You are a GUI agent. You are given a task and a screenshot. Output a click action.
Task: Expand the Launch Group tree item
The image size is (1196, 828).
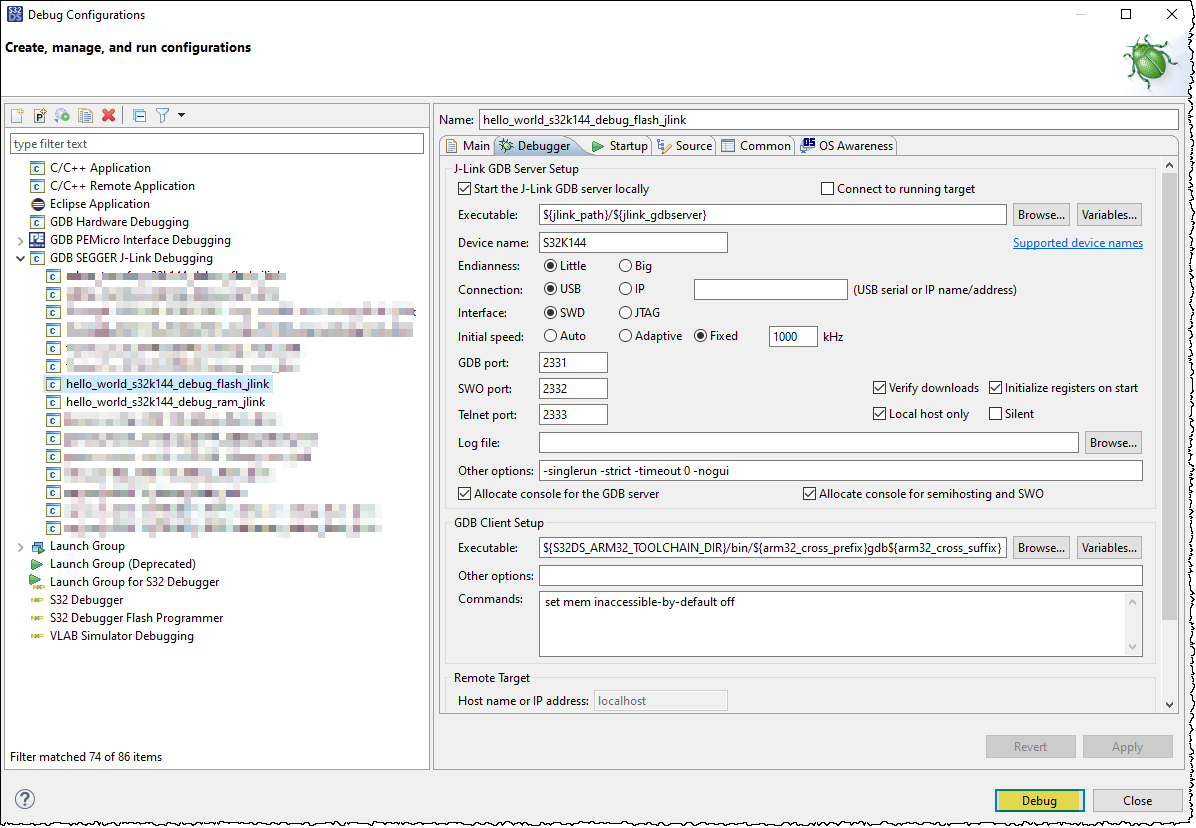coord(21,546)
